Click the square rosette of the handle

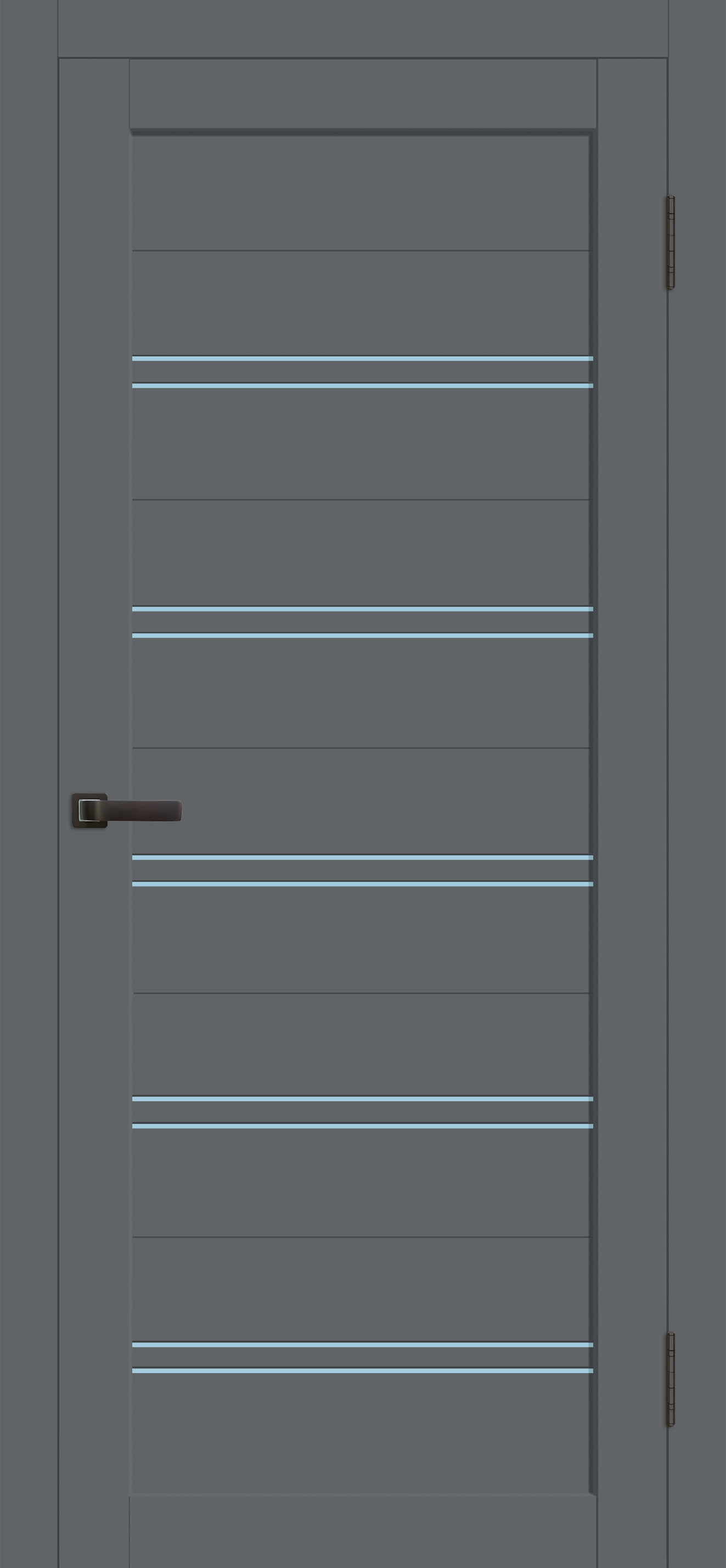click(89, 810)
